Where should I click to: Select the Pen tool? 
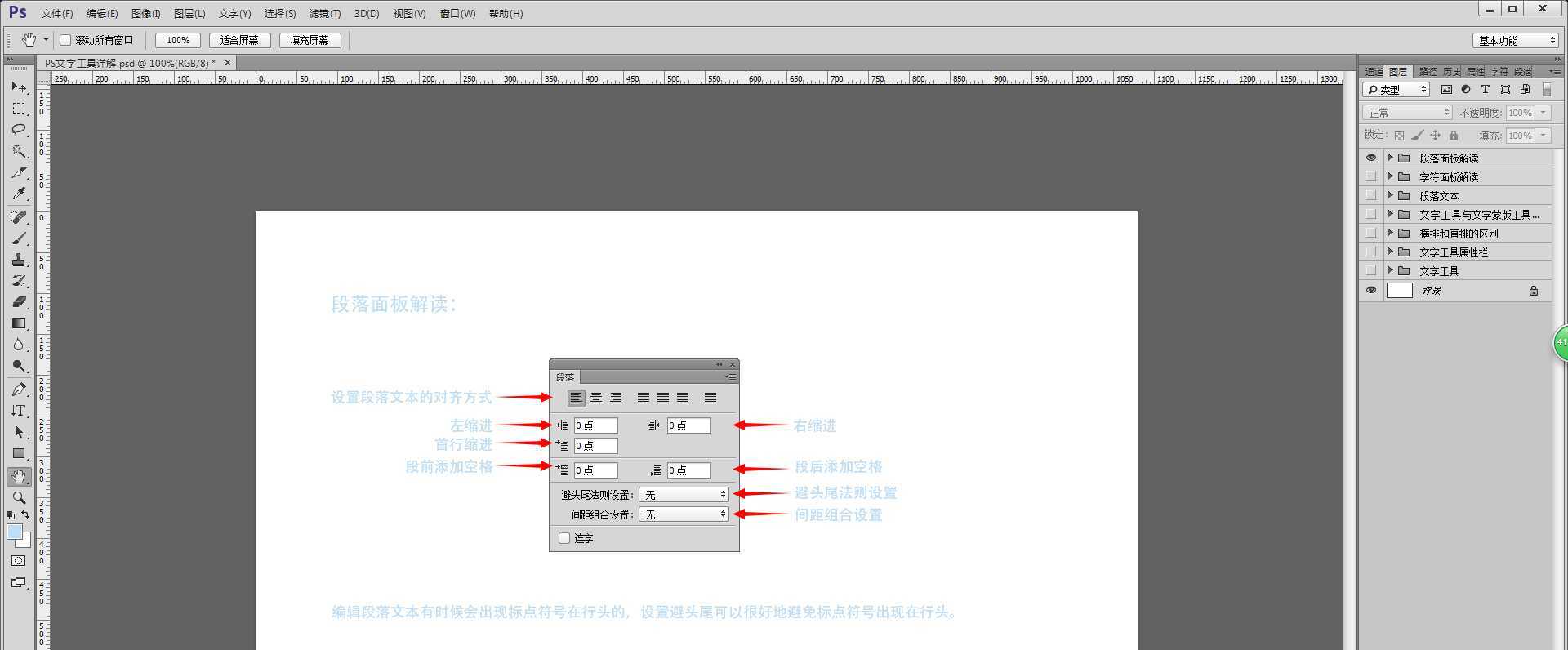tap(19, 390)
